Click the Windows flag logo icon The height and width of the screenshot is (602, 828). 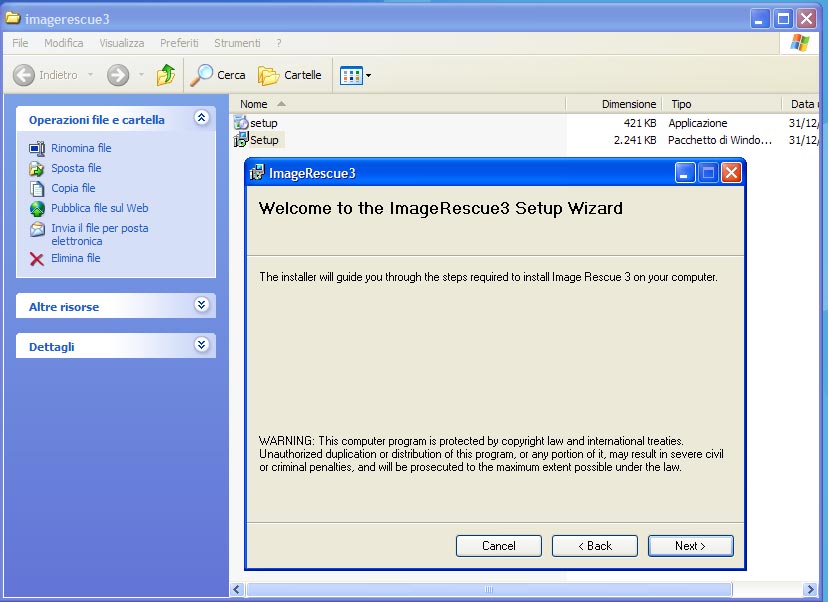(799, 43)
